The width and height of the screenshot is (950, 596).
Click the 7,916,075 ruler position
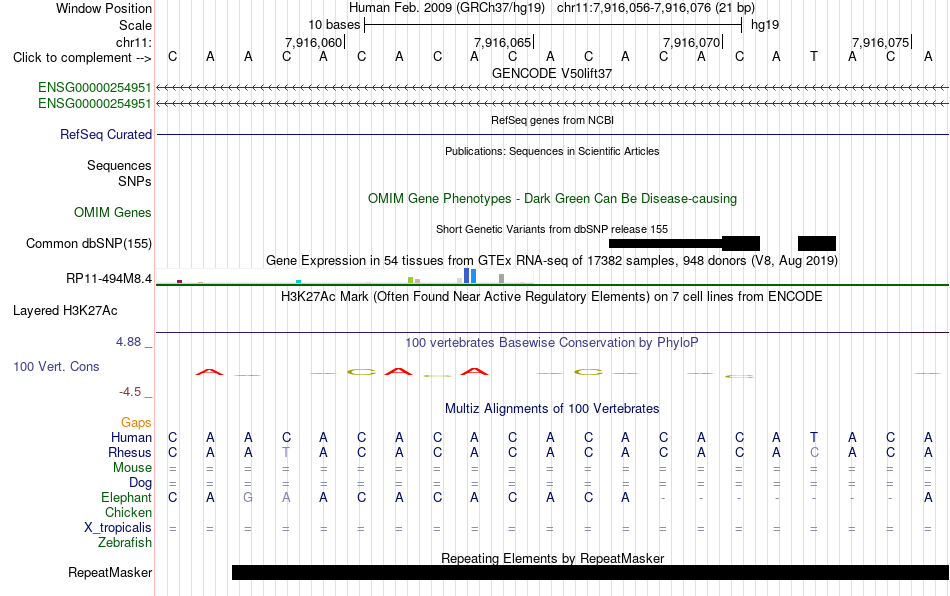880,42
